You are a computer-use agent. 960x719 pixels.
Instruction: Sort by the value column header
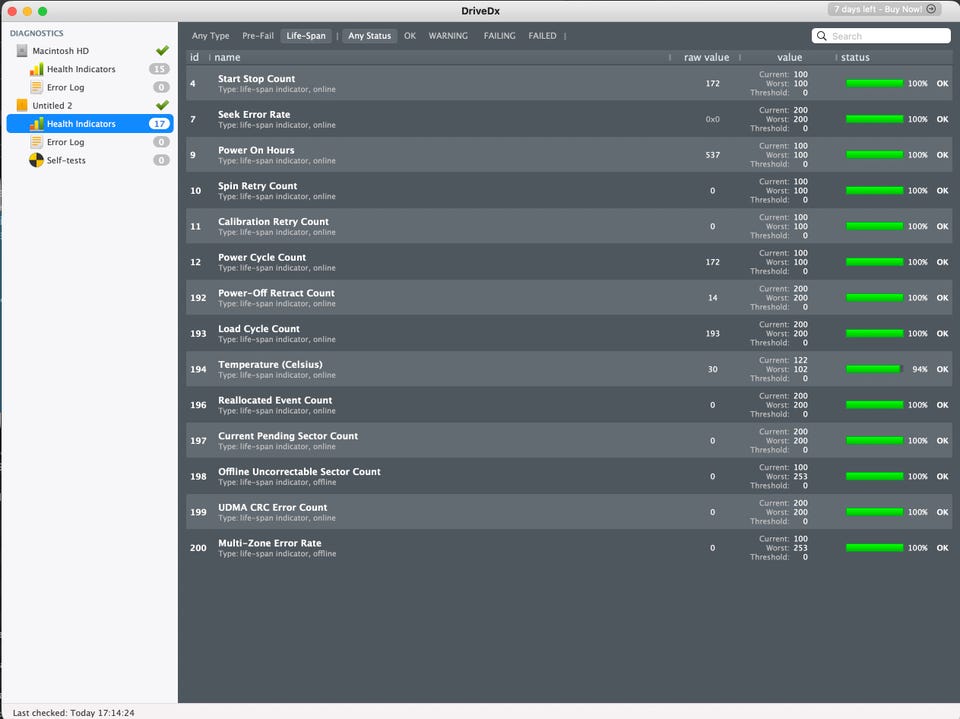tap(790, 58)
